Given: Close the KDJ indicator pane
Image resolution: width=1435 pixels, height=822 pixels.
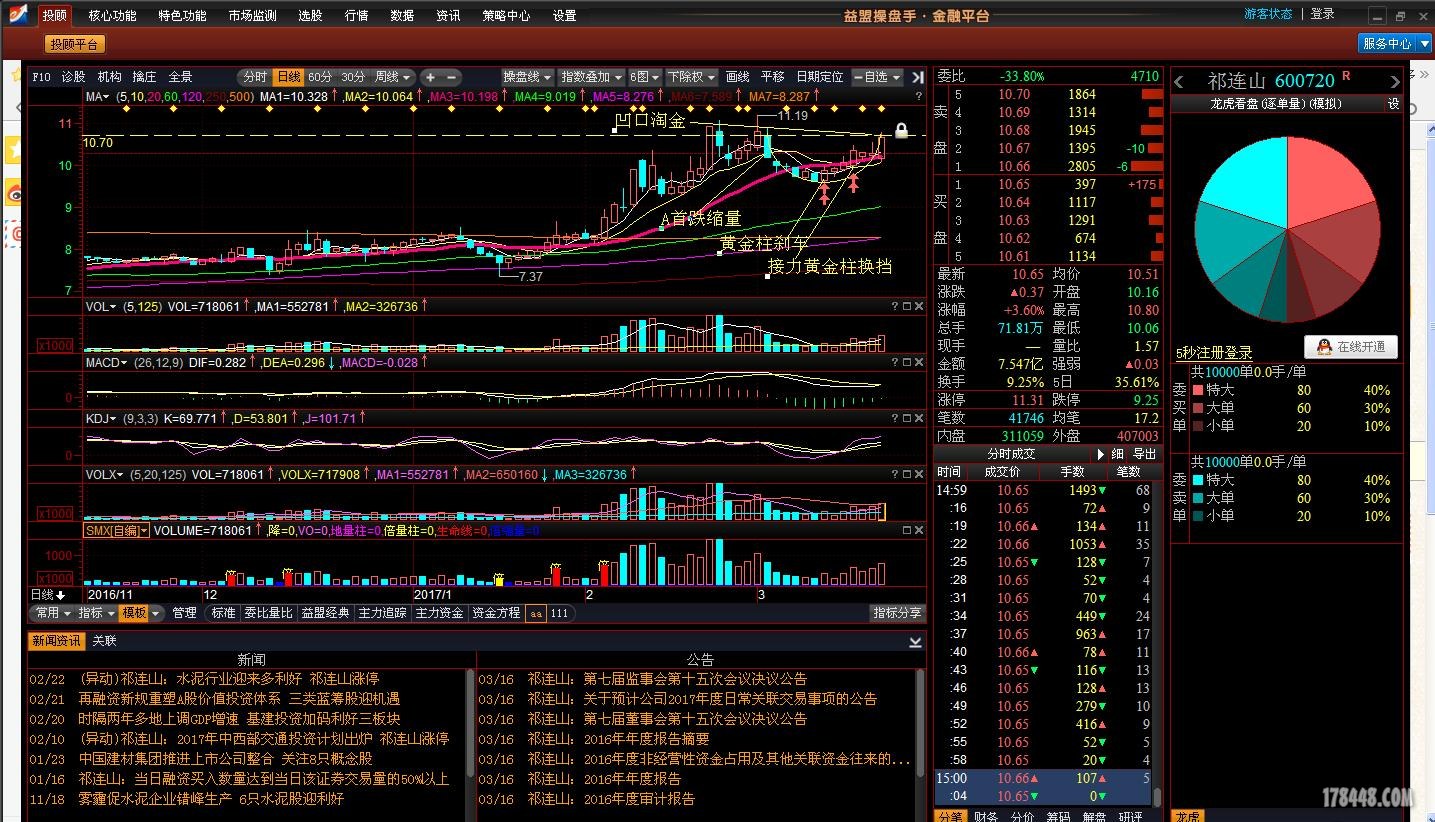Looking at the screenshot, I should tap(919, 418).
